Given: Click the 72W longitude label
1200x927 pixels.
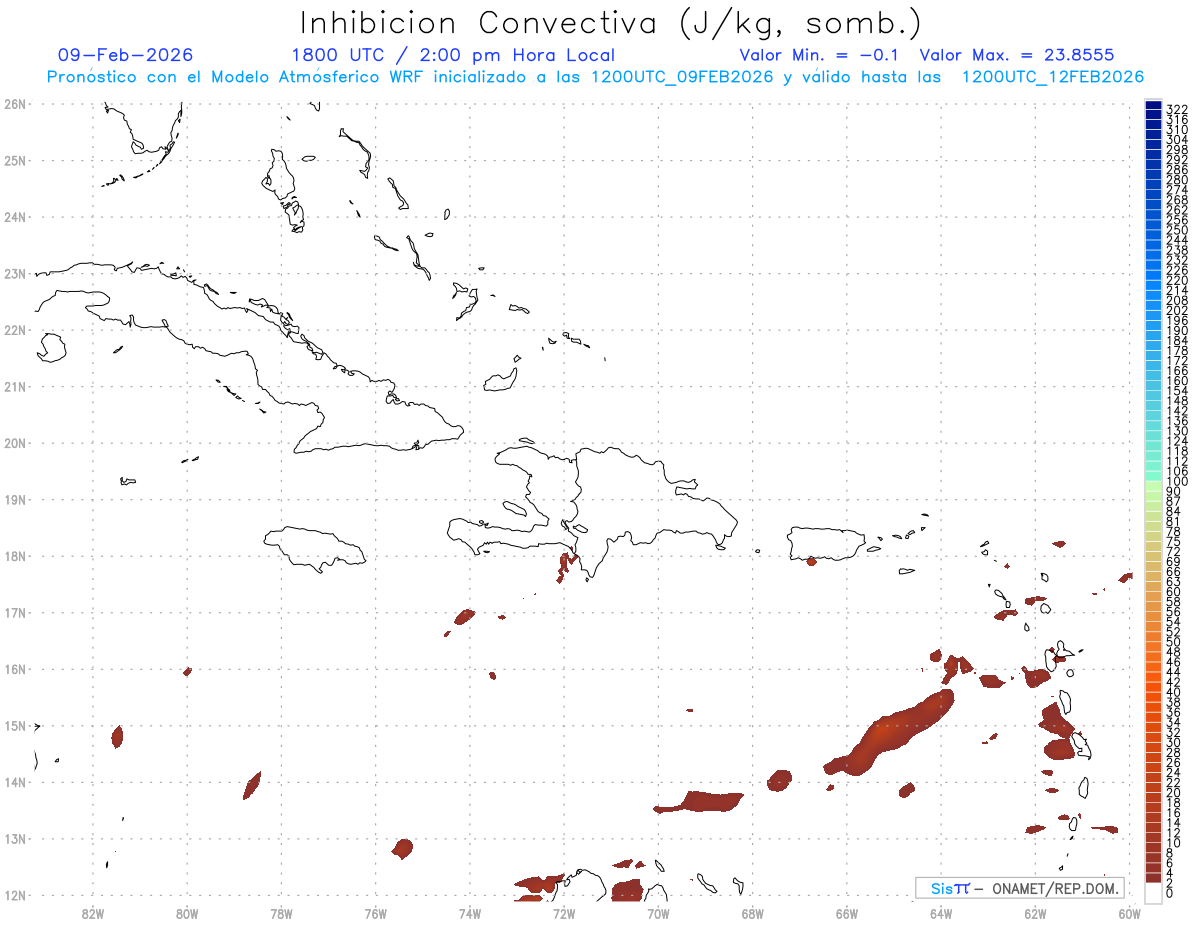Looking at the screenshot, I should 564,913.
